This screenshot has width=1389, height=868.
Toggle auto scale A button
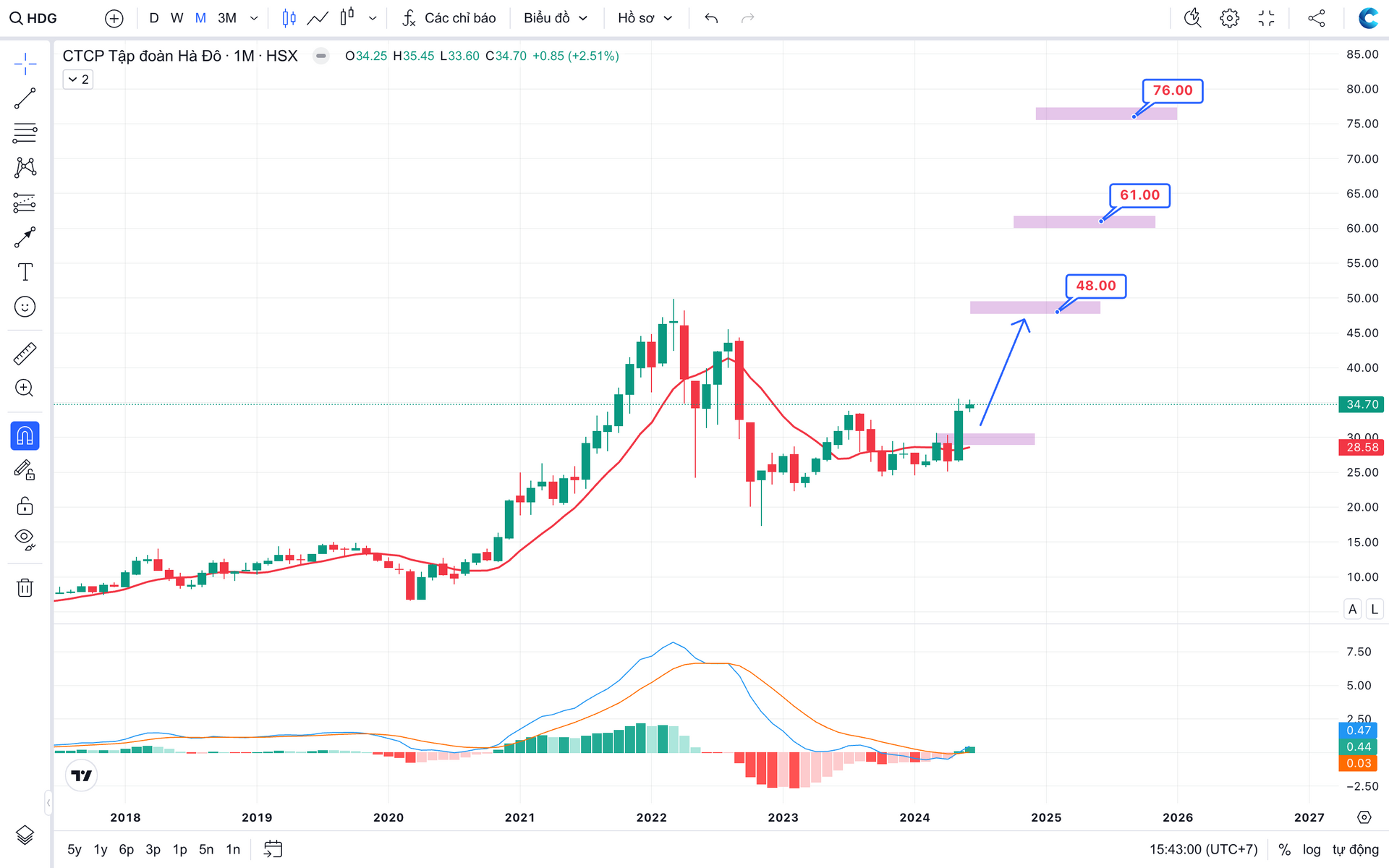1352,609
